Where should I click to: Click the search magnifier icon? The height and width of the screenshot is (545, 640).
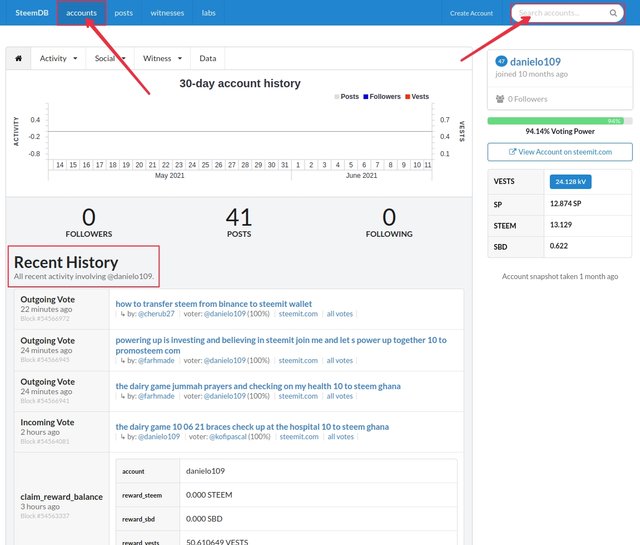click(613, 13)
